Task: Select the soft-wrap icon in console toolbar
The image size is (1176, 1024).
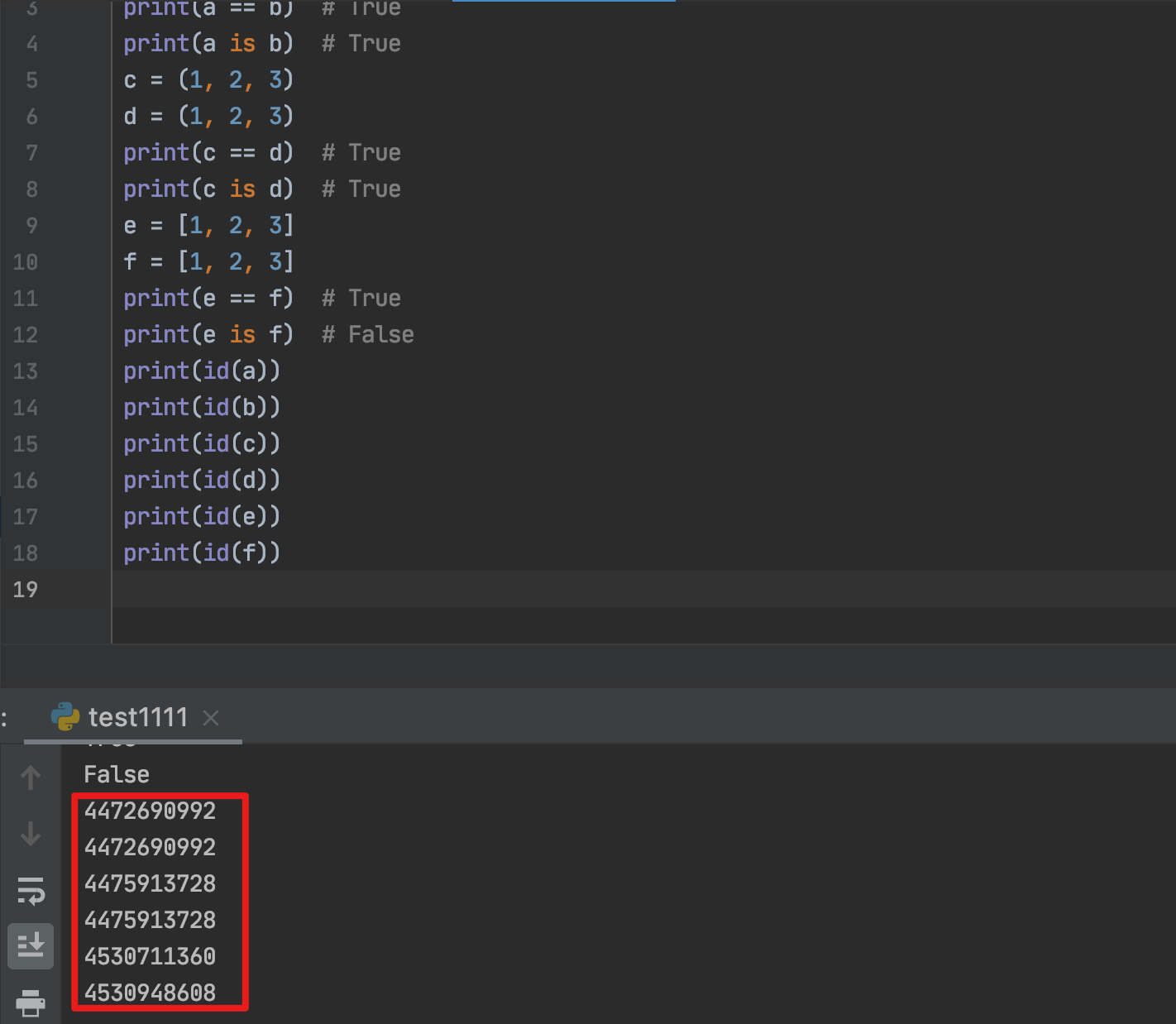Action: (31, 892)
